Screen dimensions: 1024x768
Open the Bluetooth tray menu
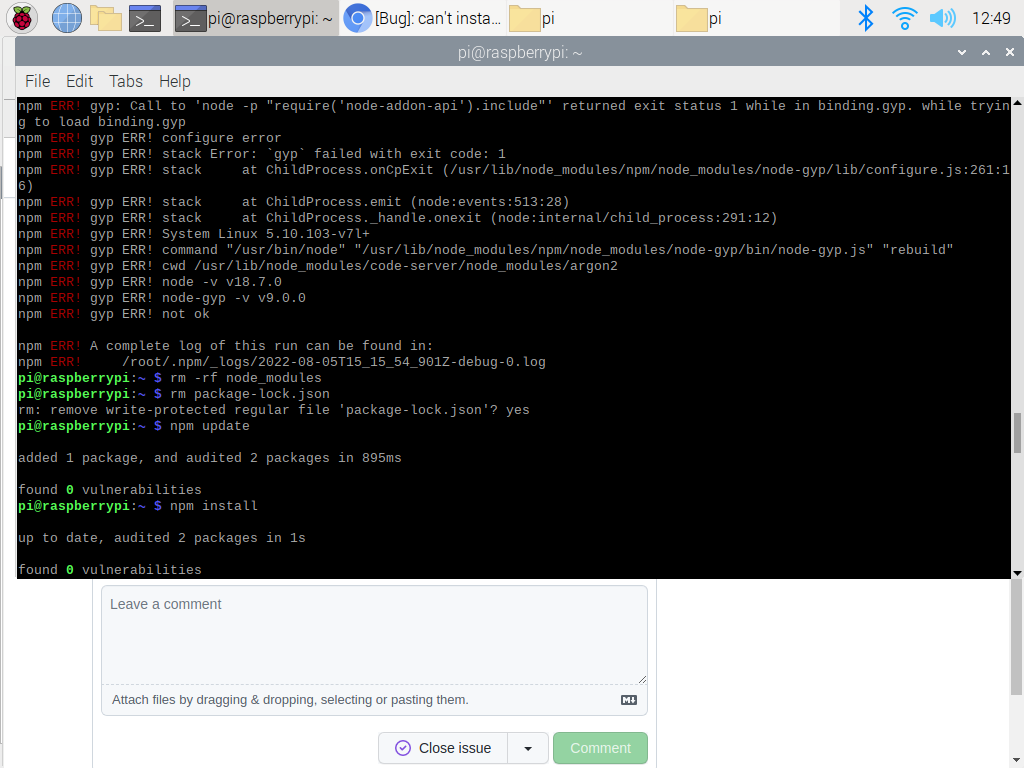pos(865,18)
